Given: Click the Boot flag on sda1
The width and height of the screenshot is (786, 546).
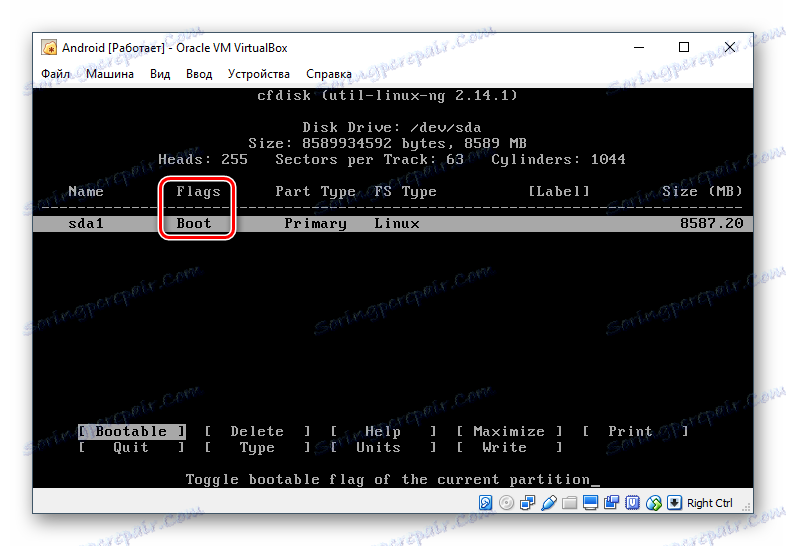Looking at the screenshot, I should pyautogui.click(x=194, y=224).
